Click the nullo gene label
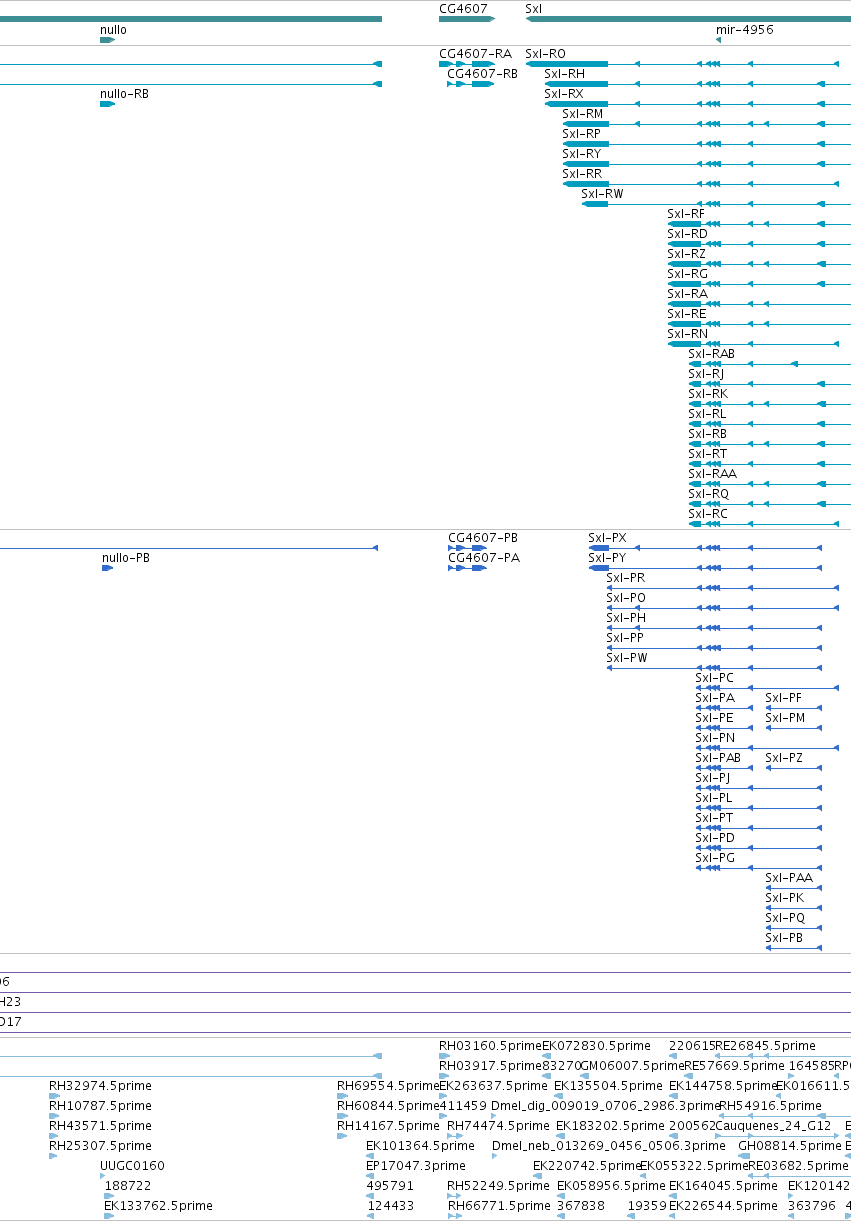The image size is (851, 1221). point(113,30)
